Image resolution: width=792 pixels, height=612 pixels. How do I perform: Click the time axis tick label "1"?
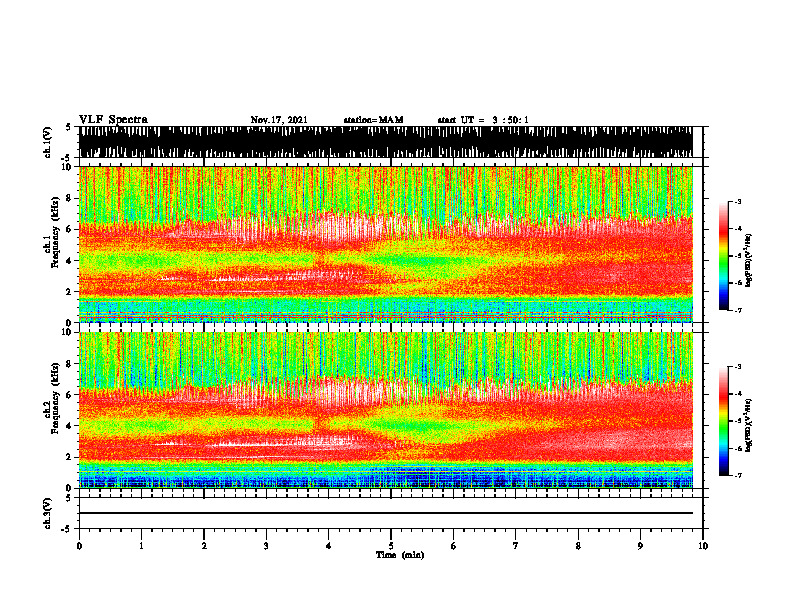(x=141, y=546)
